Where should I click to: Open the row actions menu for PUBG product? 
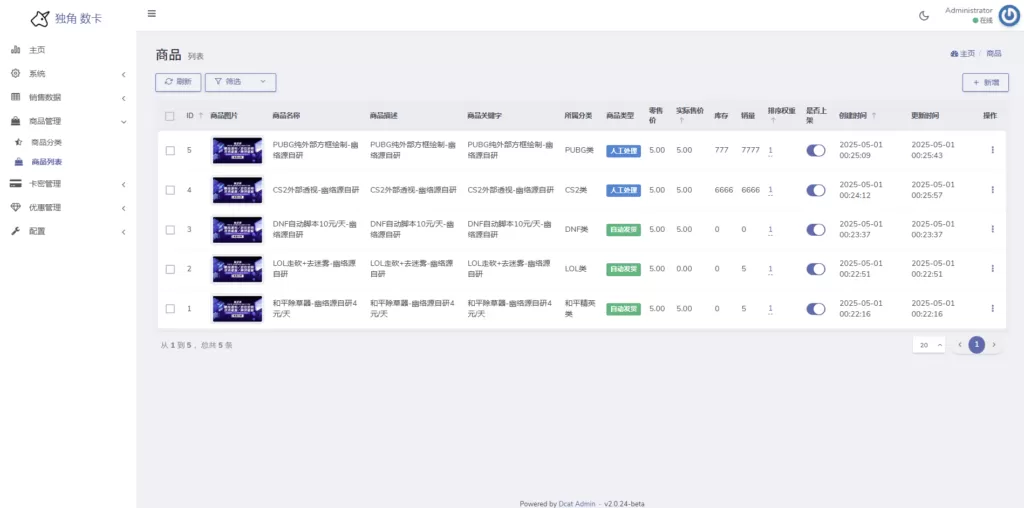(992, 150)
